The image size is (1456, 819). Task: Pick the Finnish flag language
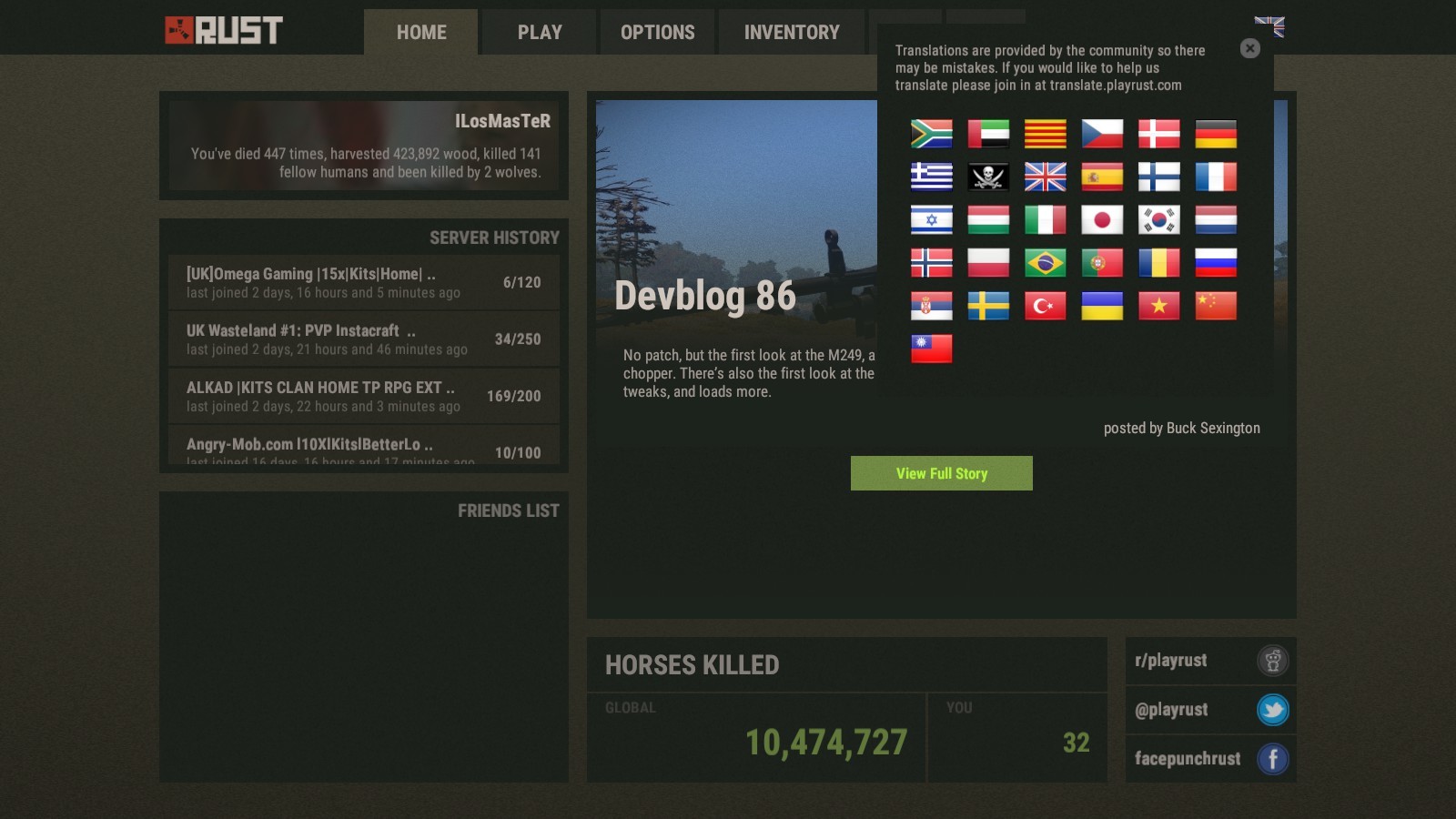point(1159,177)
